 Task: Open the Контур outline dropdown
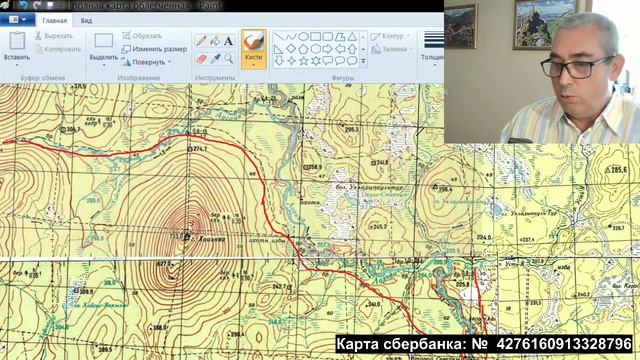tap(391, 36)
